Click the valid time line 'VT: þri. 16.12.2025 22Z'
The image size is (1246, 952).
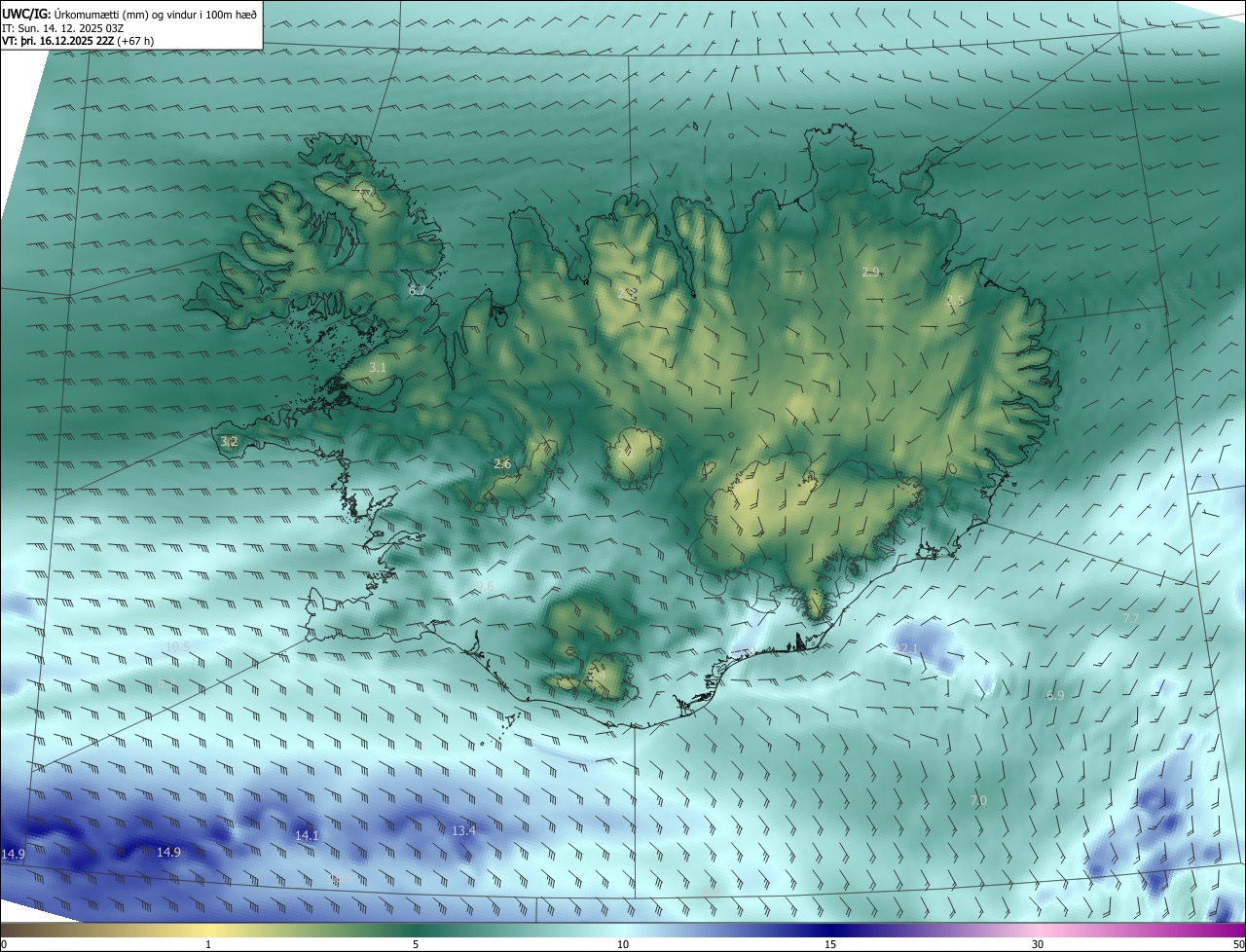point(58,41)
